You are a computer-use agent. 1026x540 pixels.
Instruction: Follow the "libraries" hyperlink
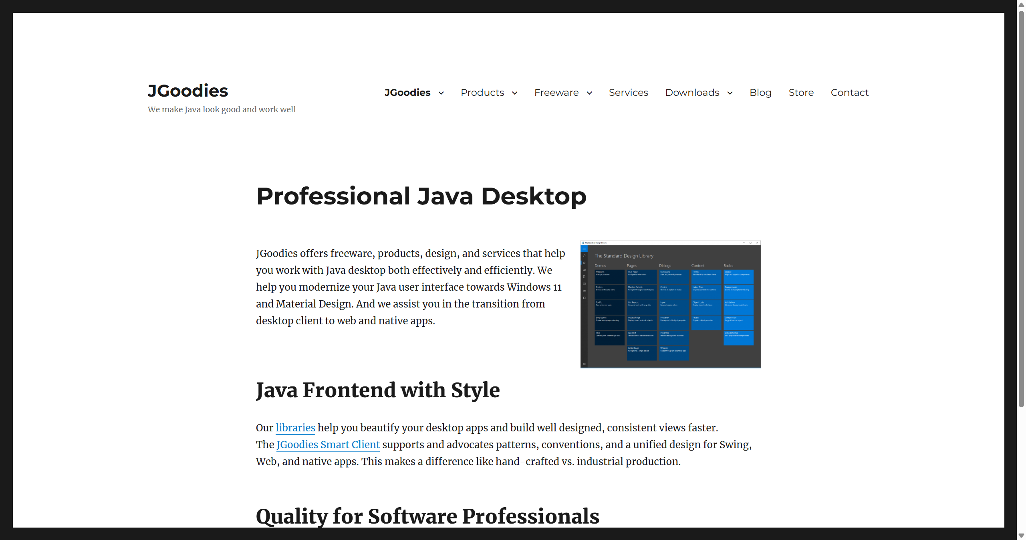295,427
